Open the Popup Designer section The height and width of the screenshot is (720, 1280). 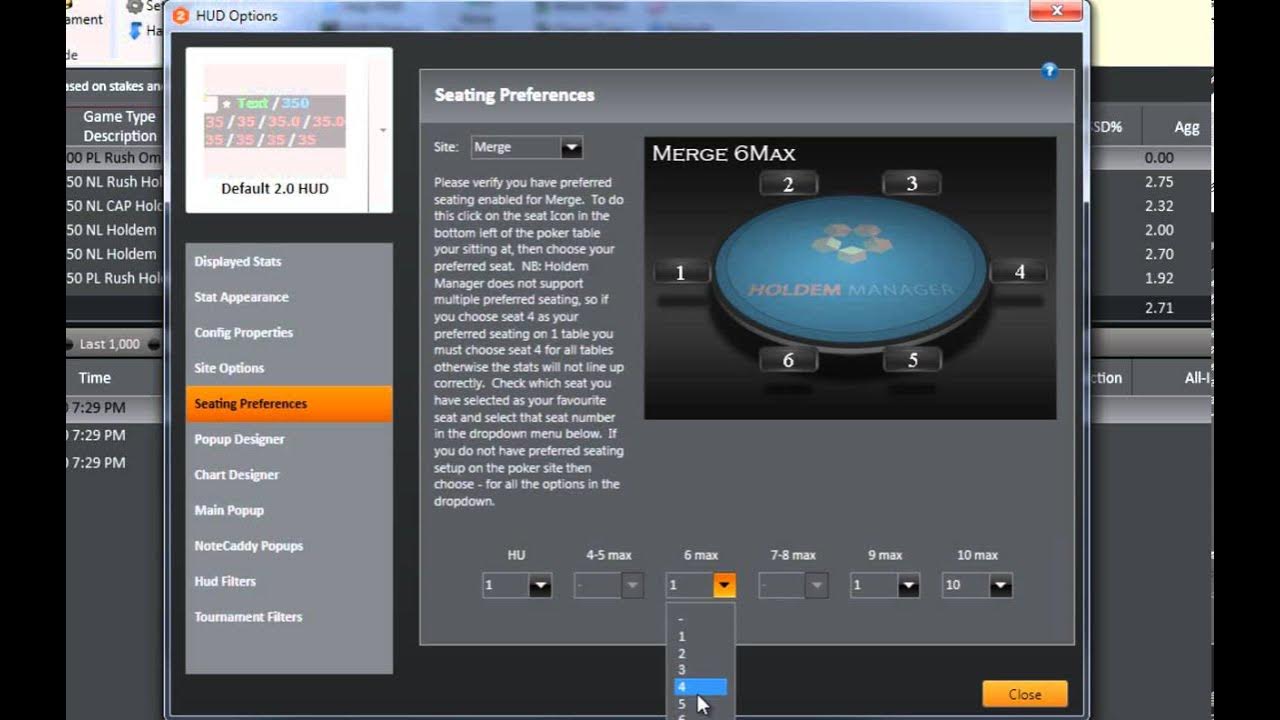[x=289, y=439]
